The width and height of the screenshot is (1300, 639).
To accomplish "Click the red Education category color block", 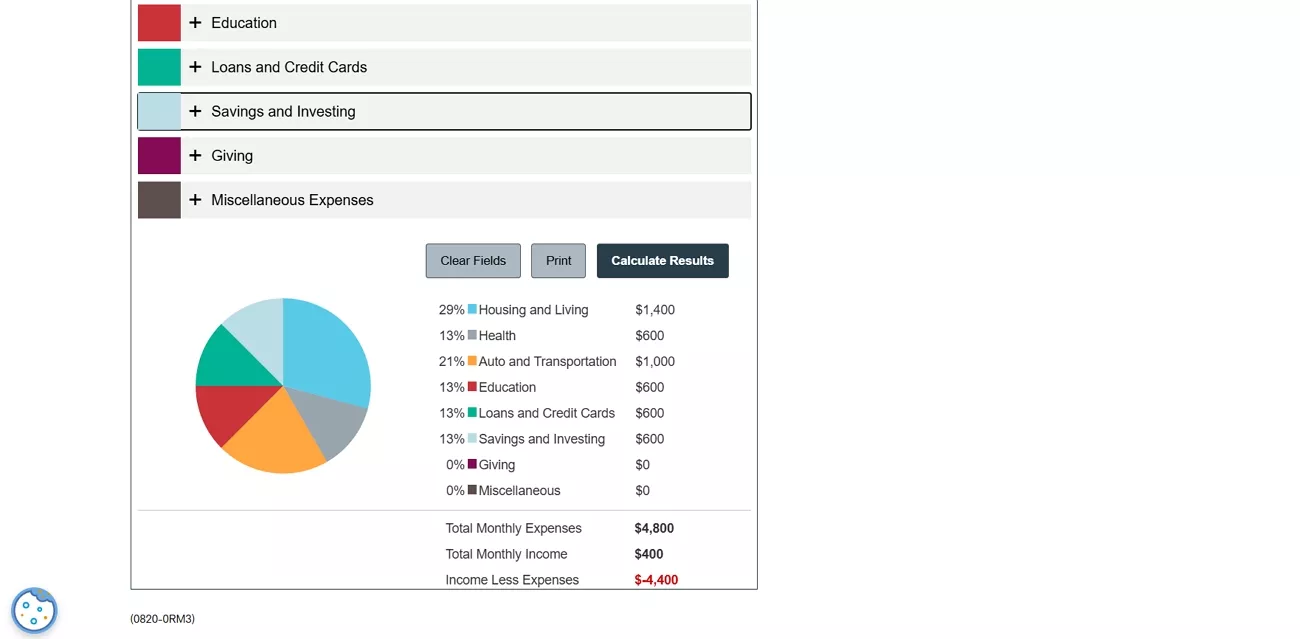I will [x=158, y=22].
